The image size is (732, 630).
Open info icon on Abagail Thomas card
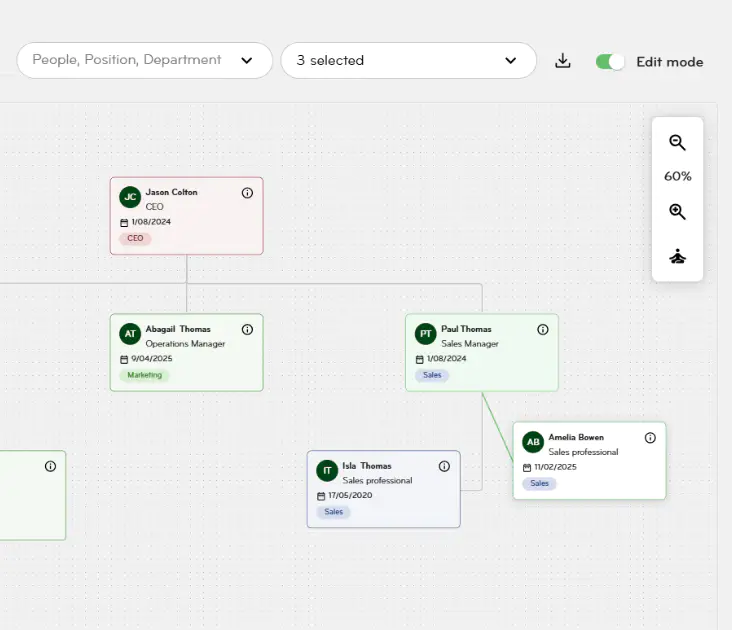pyautogui.click(x=247, y=329)
